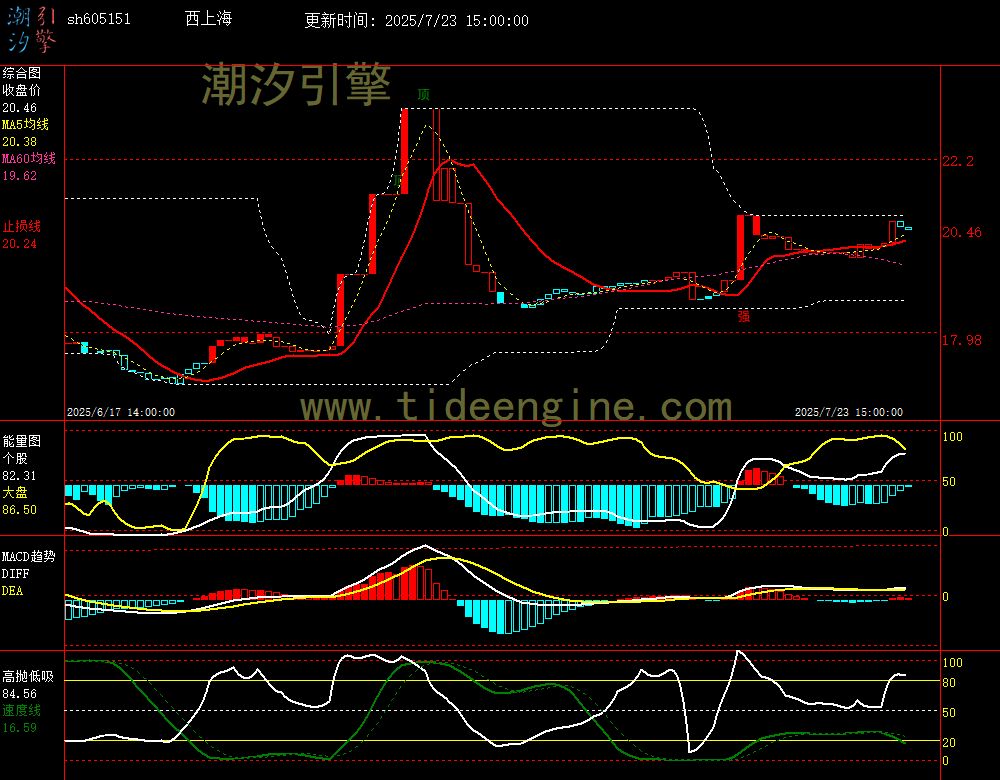Click the start date 2025/6/17 14:00:00
The image size is (1000, 780).
[121, 412]
